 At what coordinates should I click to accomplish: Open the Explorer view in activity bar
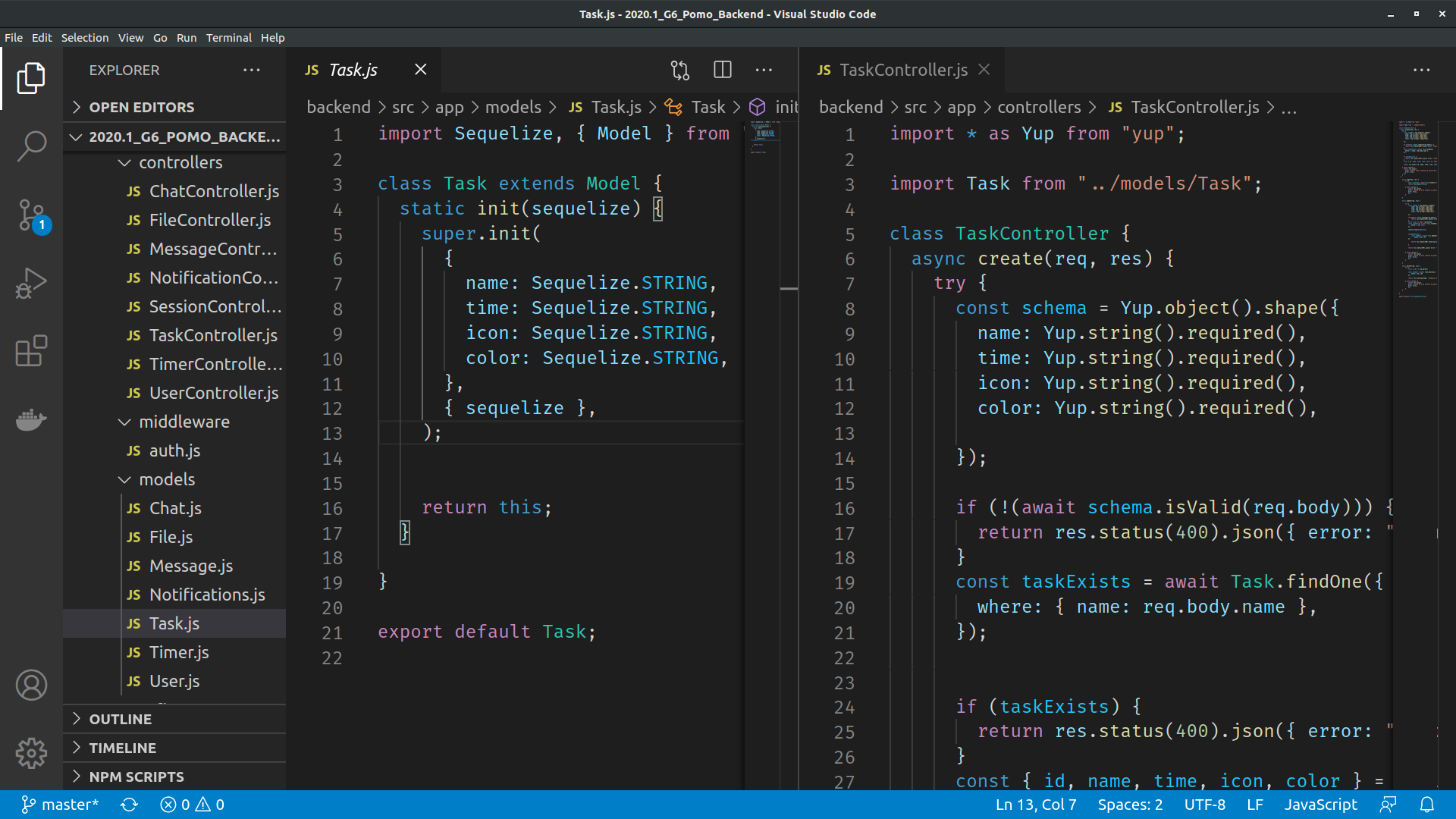pos(31,78)
